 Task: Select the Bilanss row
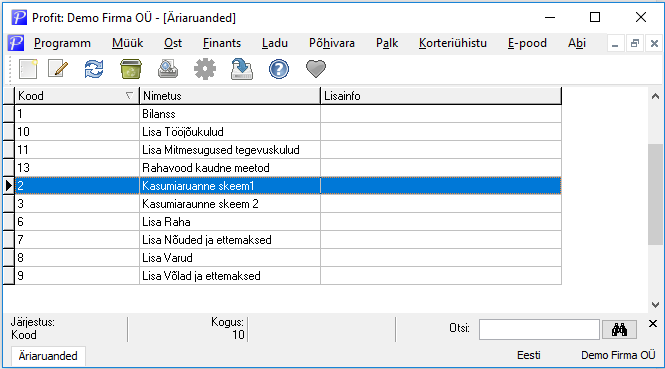(x=288, y=114)
